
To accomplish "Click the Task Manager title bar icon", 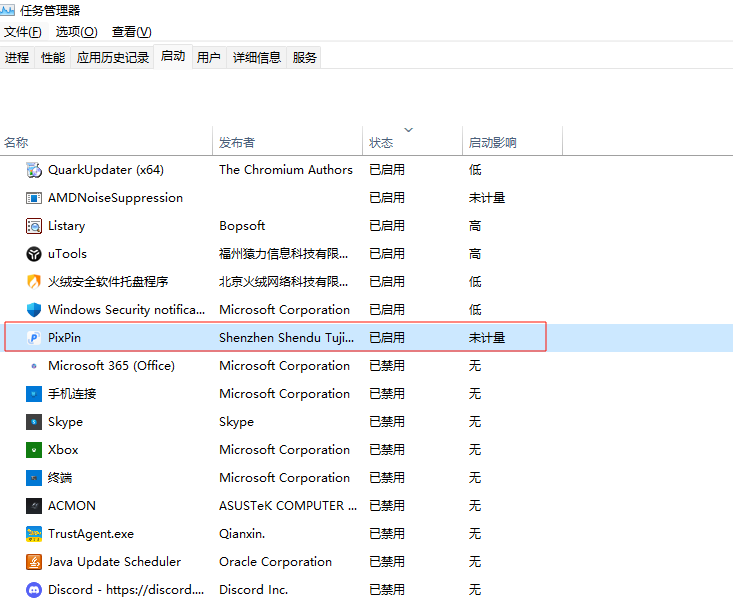I will [x=7, y=9].
